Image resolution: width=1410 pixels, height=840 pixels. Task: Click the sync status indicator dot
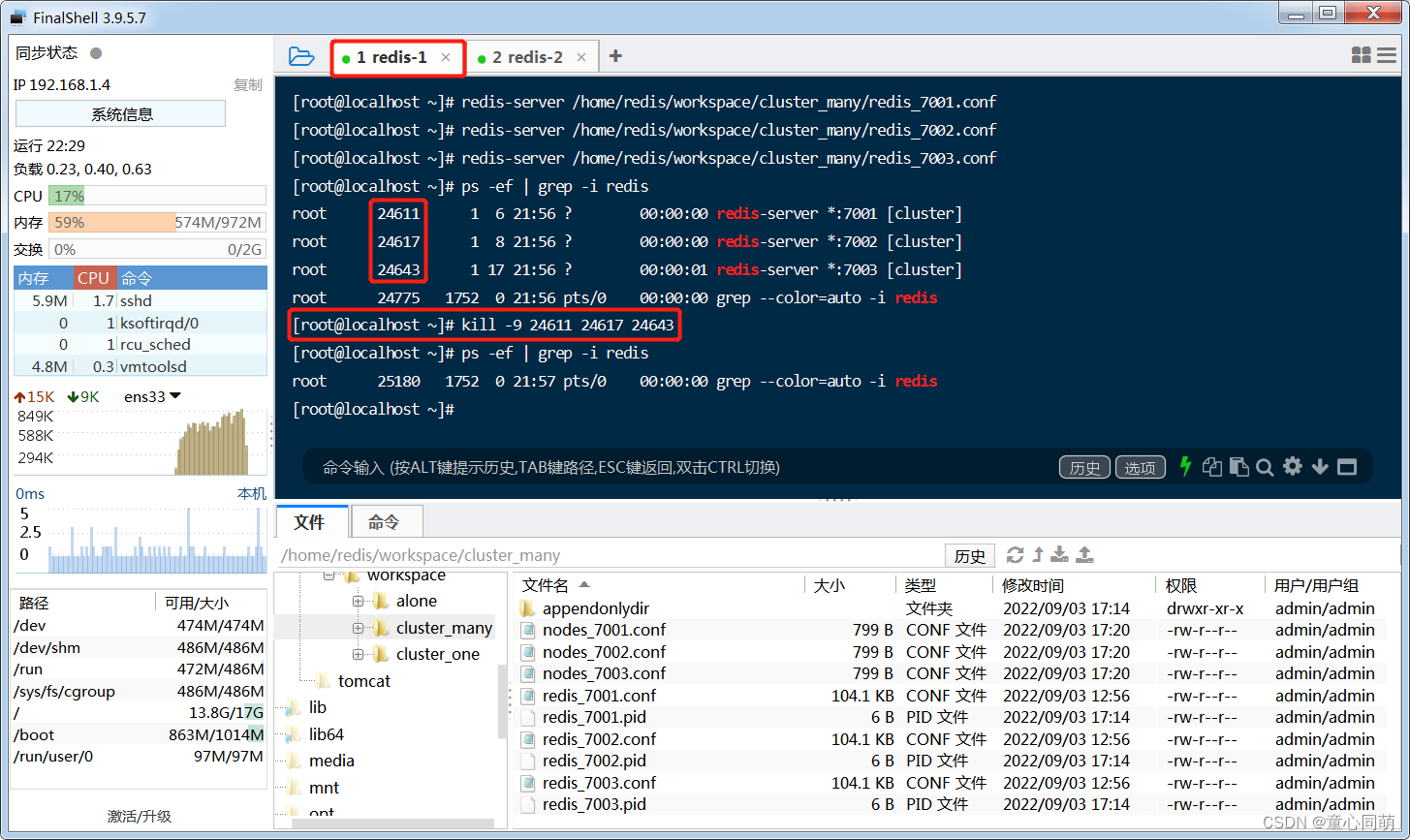[96, 53]
